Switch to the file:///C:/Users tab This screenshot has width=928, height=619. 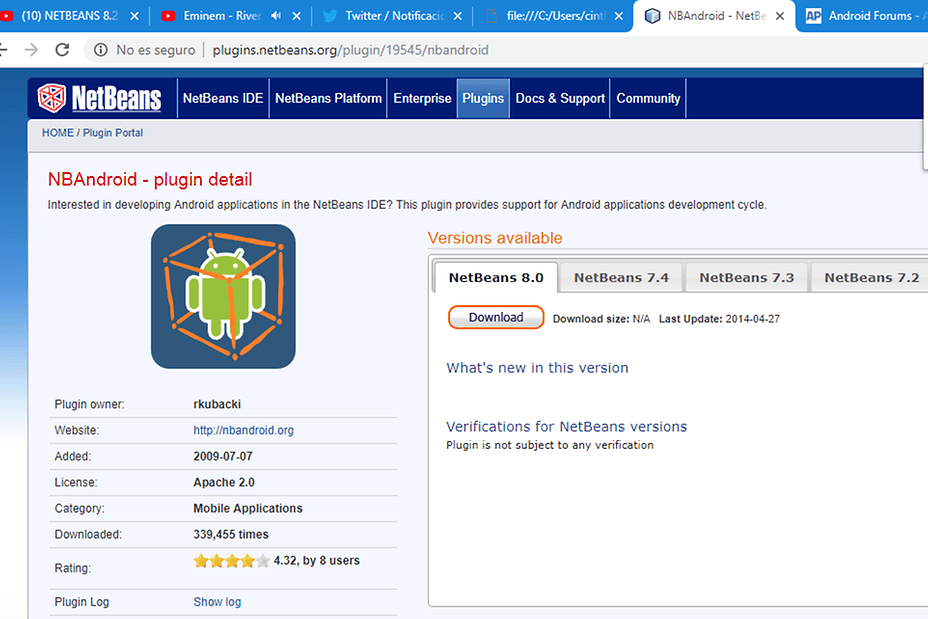pos(555,16)
